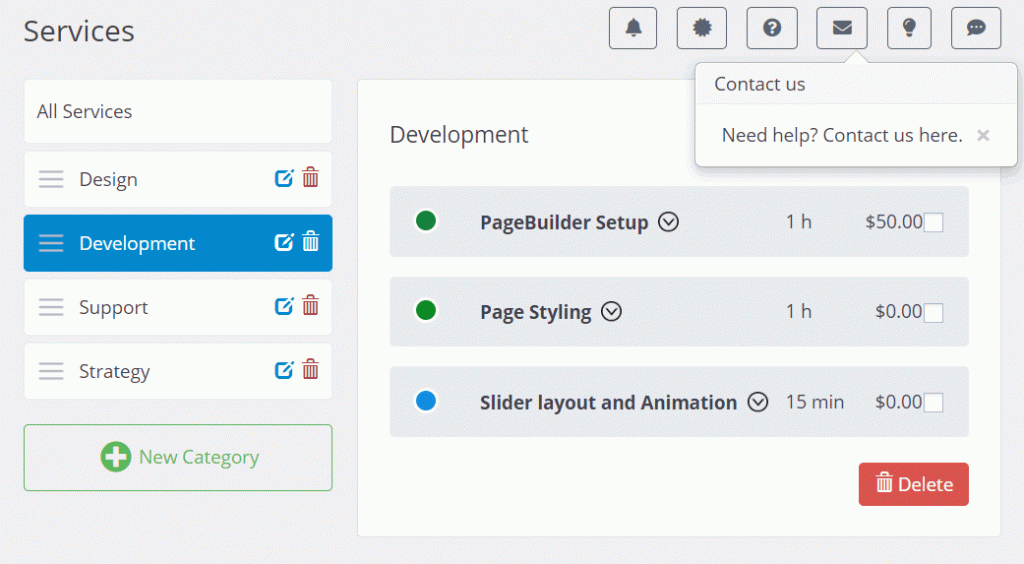Edit the Design category
This screenshot has width=1024, height=564.
tap(284, 178)
